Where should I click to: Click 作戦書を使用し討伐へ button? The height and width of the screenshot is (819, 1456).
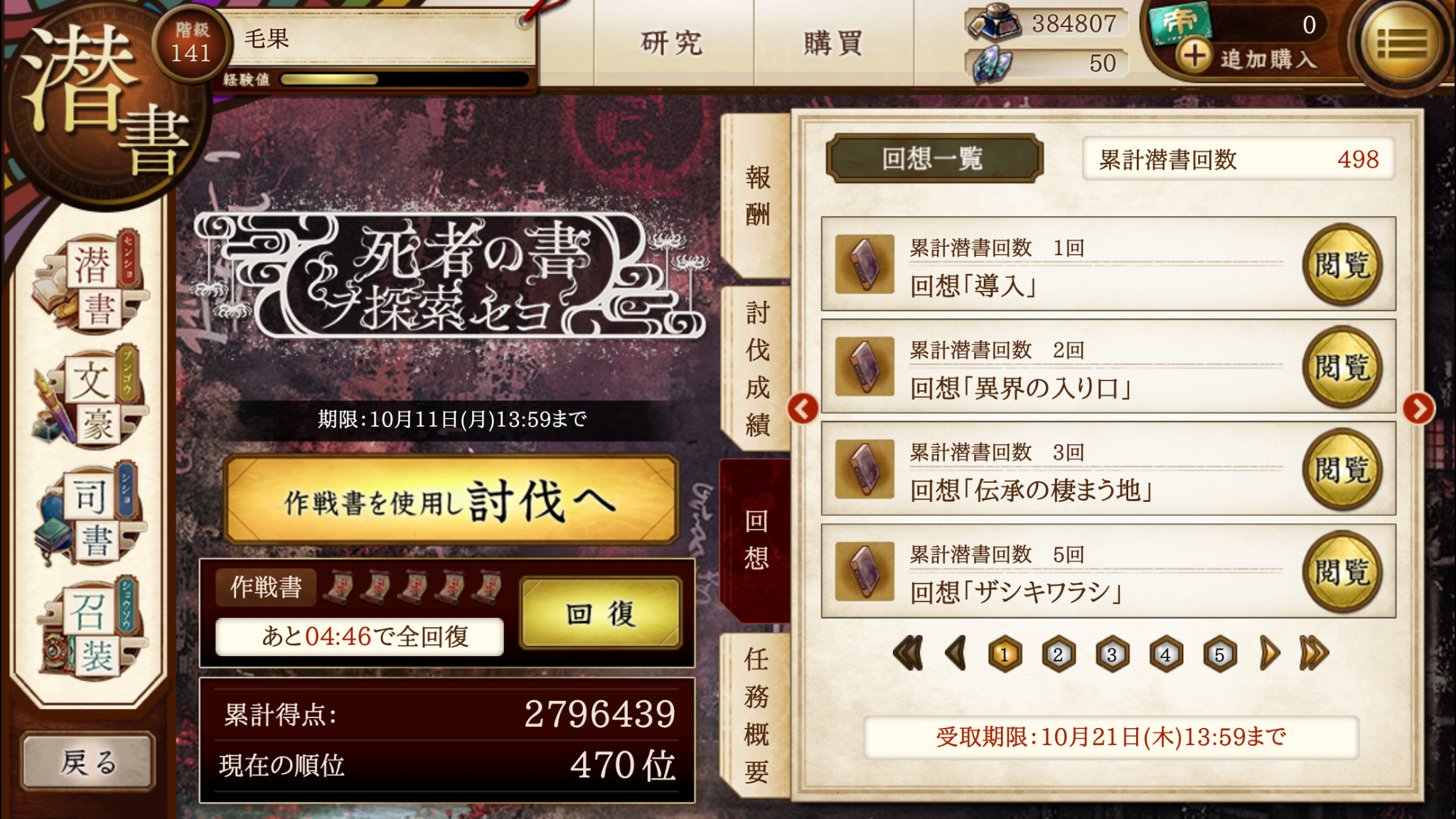[451, 500]
